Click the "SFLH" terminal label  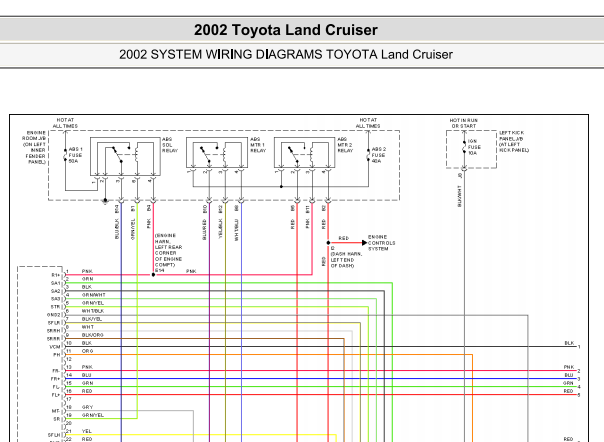pos(54,435)
